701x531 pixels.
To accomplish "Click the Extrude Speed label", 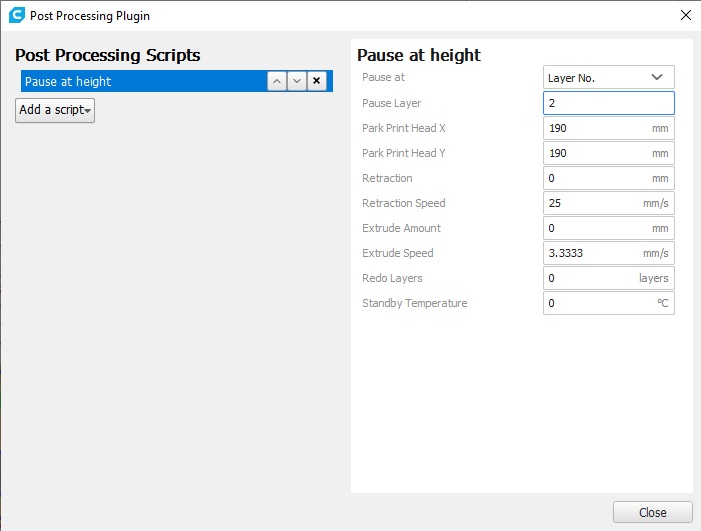I will pos(398,253).
